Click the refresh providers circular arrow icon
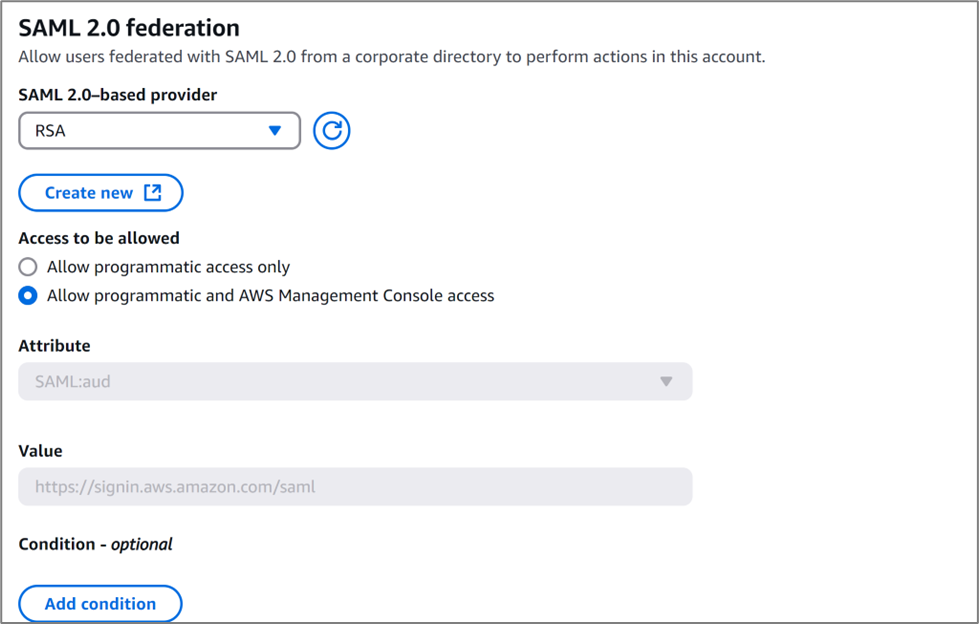This screenshot has height=624, width=979. coord(331,130)
